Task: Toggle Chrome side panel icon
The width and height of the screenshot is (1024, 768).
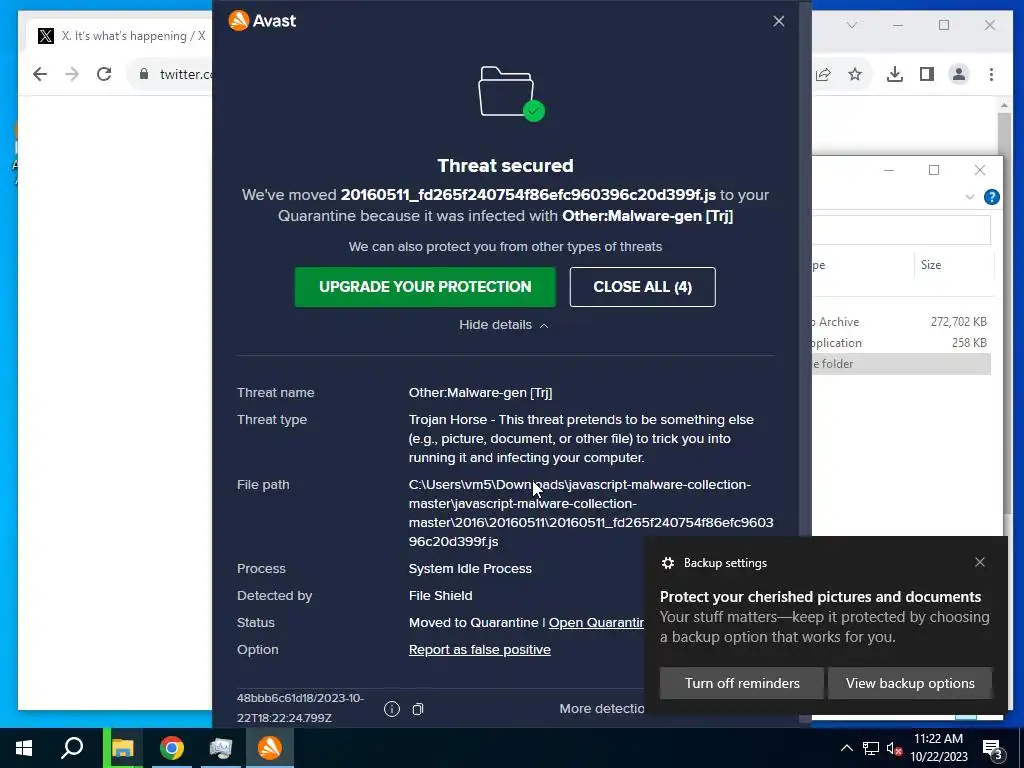Action: (x=927, y=74)
